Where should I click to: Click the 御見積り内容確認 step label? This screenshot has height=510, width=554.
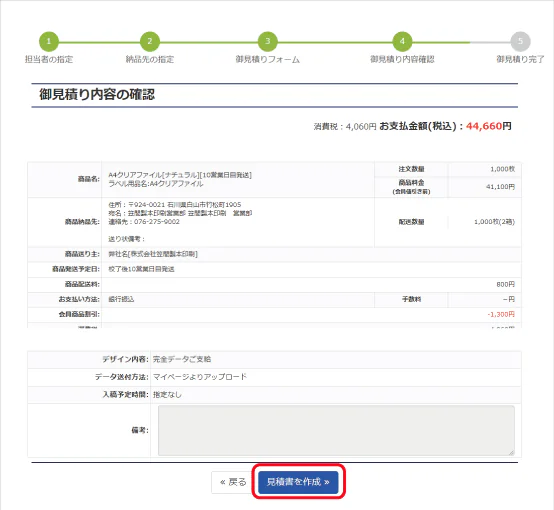click(x=402, y=59)
